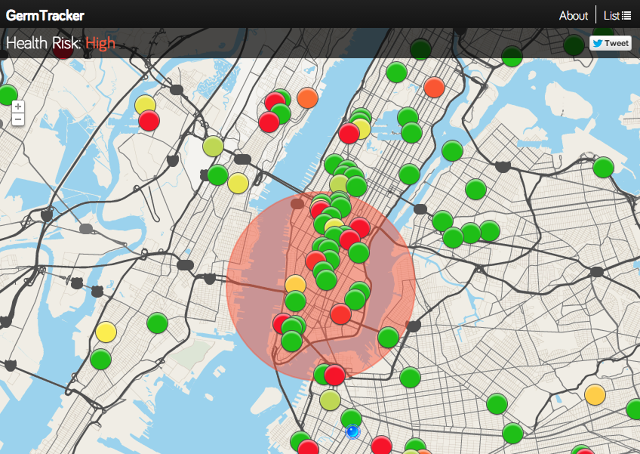Select the orange-red marker near top center

pyautogui.click(x=434, y=87)
